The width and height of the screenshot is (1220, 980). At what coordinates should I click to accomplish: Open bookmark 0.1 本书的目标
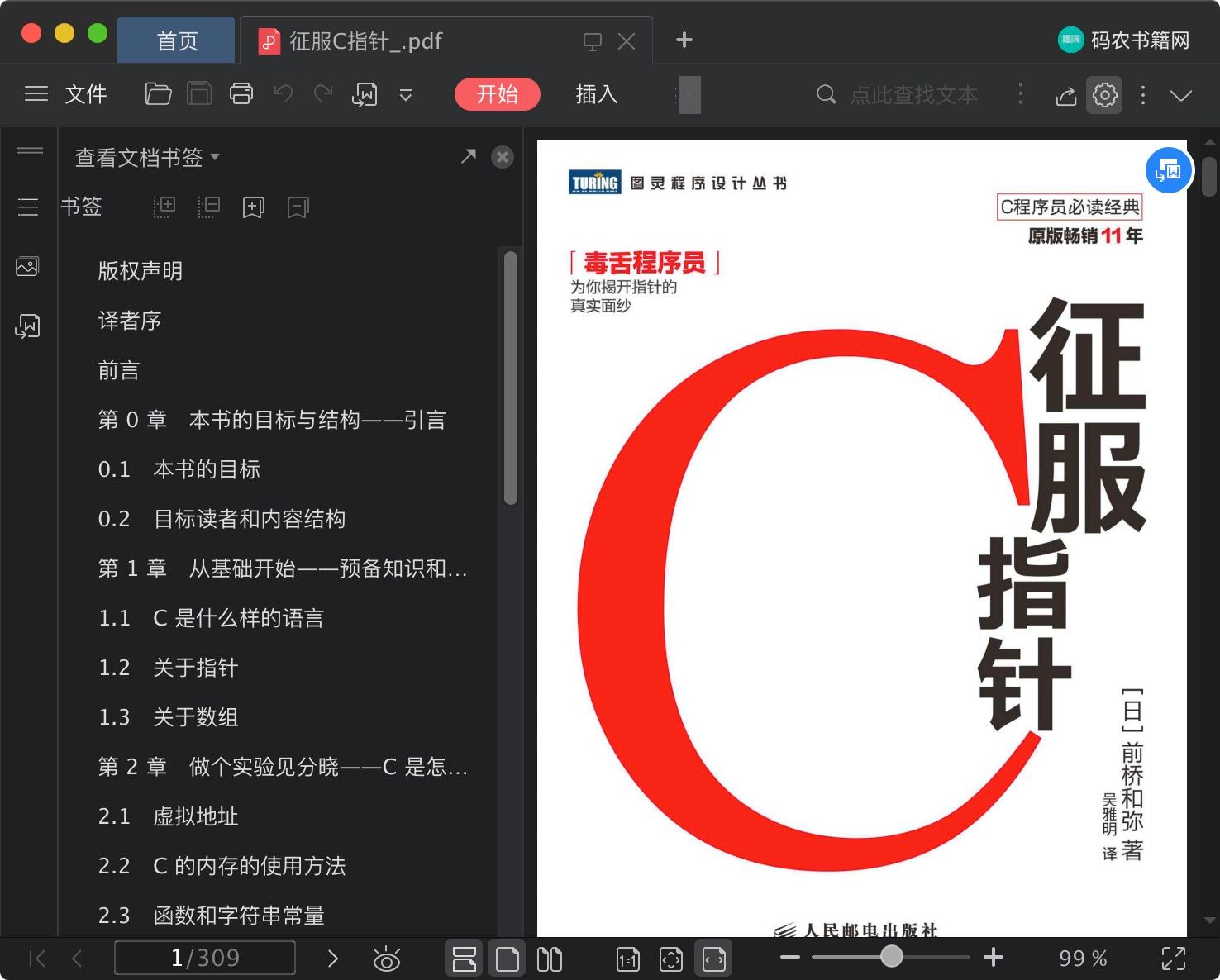pyautogui.click(x=179, y=469)
